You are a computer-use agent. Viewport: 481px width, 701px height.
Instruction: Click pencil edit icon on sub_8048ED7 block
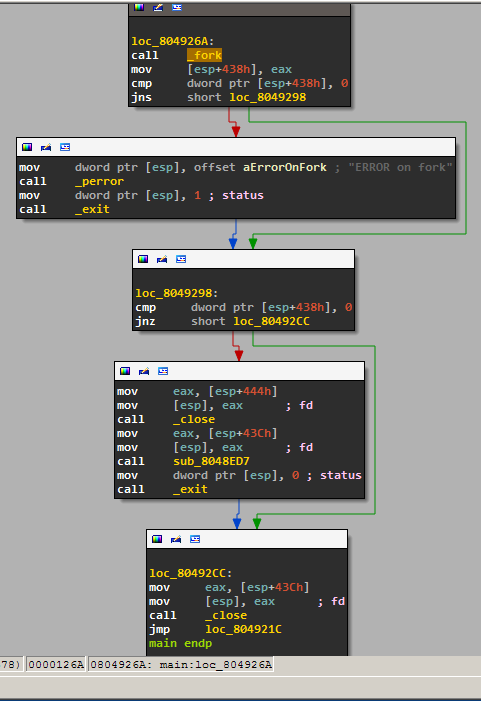pyautogui.click(x=144, y=371)
